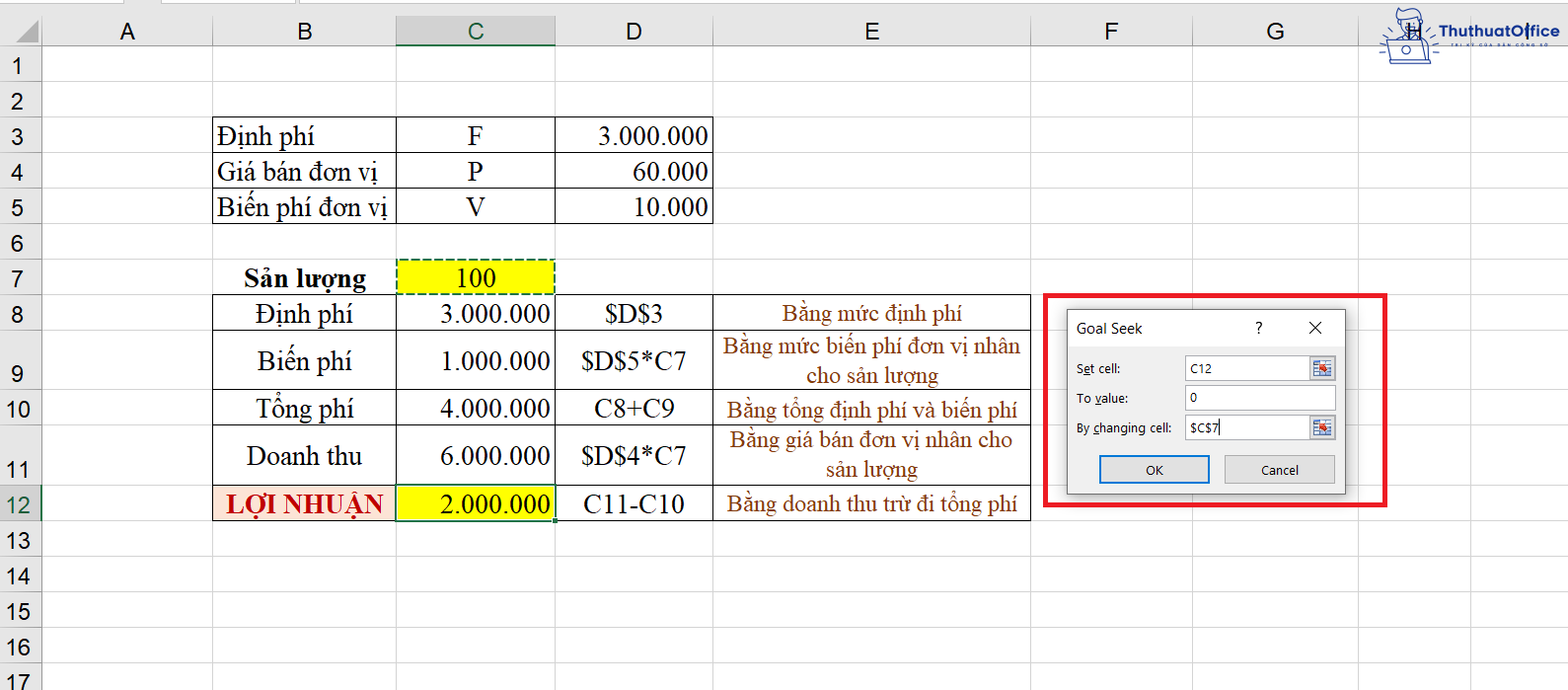Click cell 3.000.000 in row 8

click(476, 314)
